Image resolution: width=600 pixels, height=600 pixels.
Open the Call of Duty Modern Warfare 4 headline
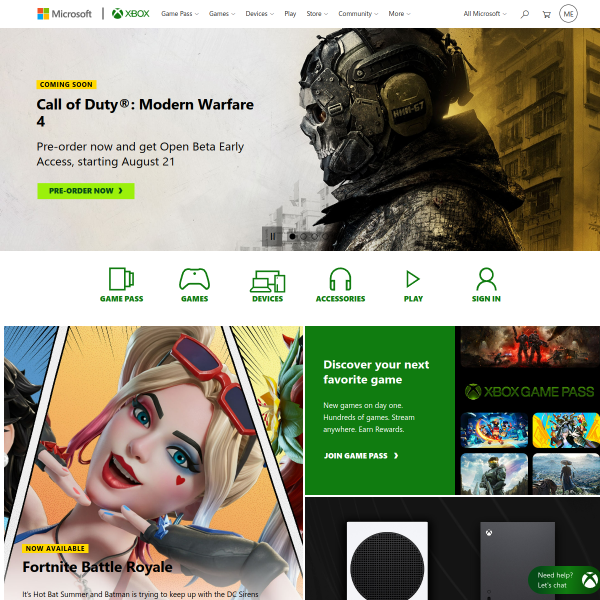tap(145, 112)
